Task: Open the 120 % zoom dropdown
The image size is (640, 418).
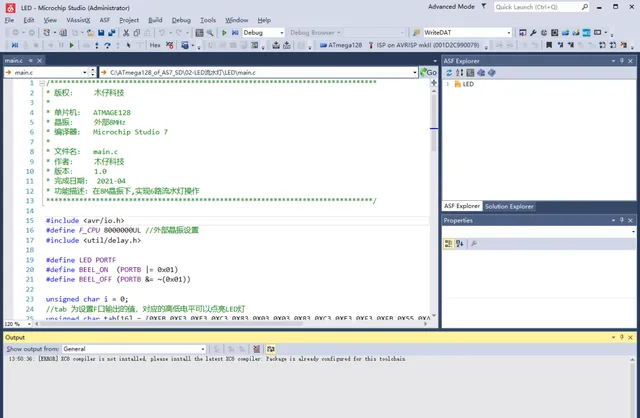Action: [x=29, y=324]
